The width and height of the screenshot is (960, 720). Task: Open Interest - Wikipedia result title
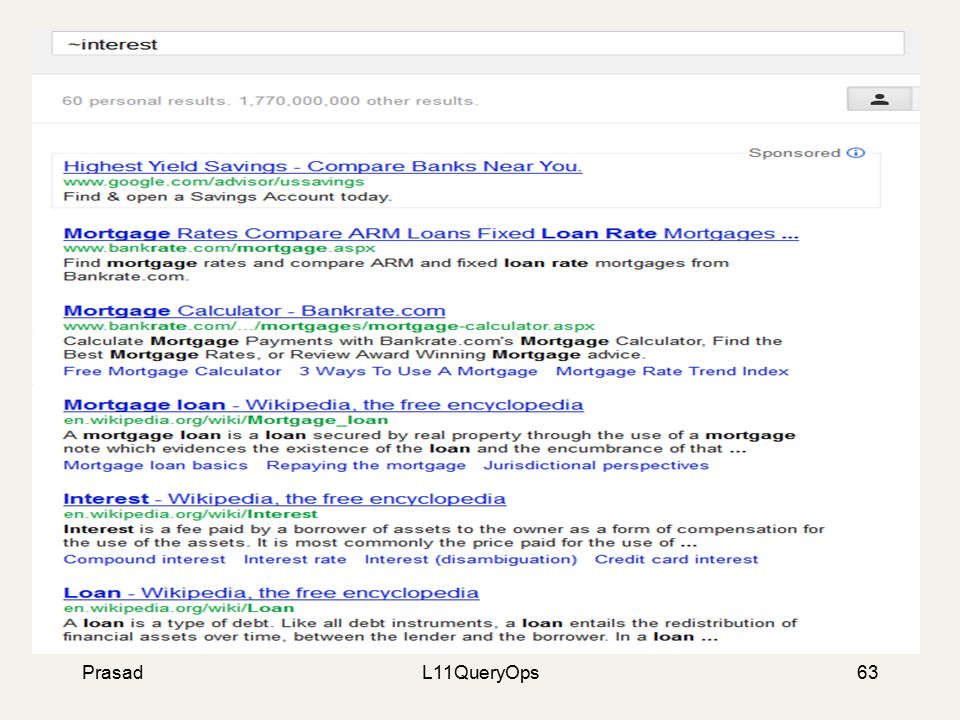(285, 499)
